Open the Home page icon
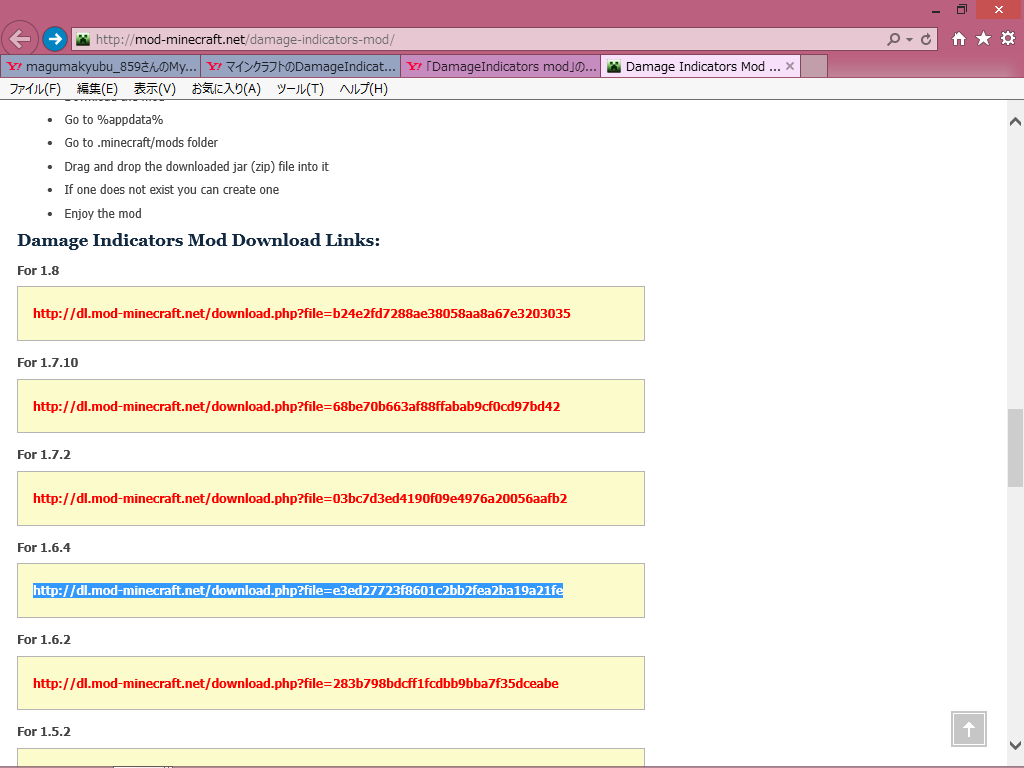The image size is (1024, 768). click(959, 39)
